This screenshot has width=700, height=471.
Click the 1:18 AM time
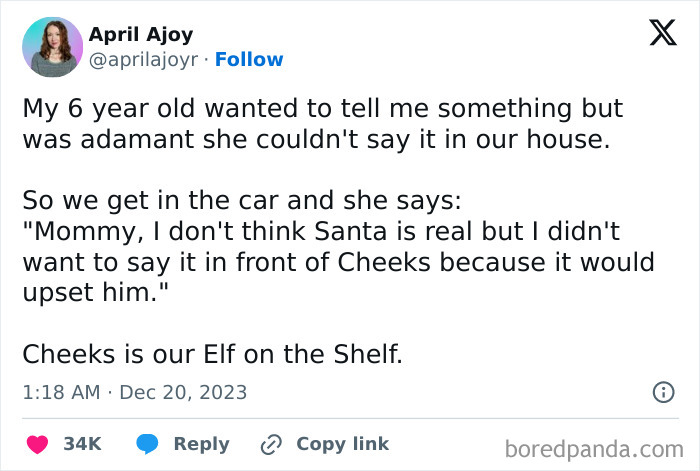pyautogui.click(x=60, y=393)
